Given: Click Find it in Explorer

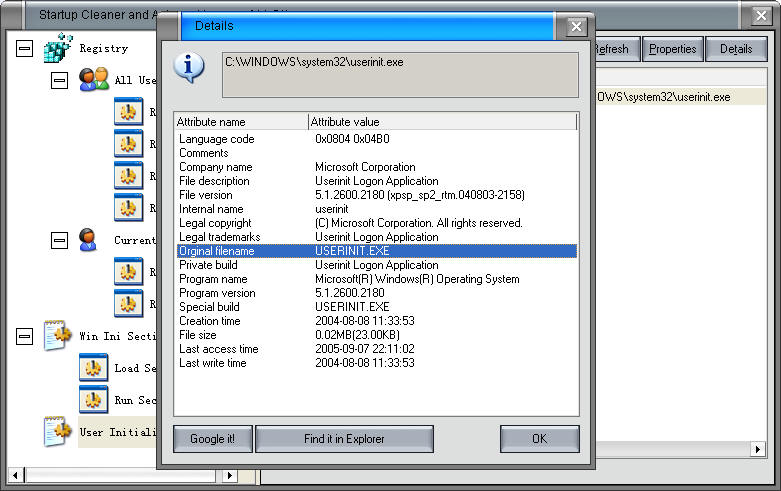Looking at the screenshot, I should point(344,438).
